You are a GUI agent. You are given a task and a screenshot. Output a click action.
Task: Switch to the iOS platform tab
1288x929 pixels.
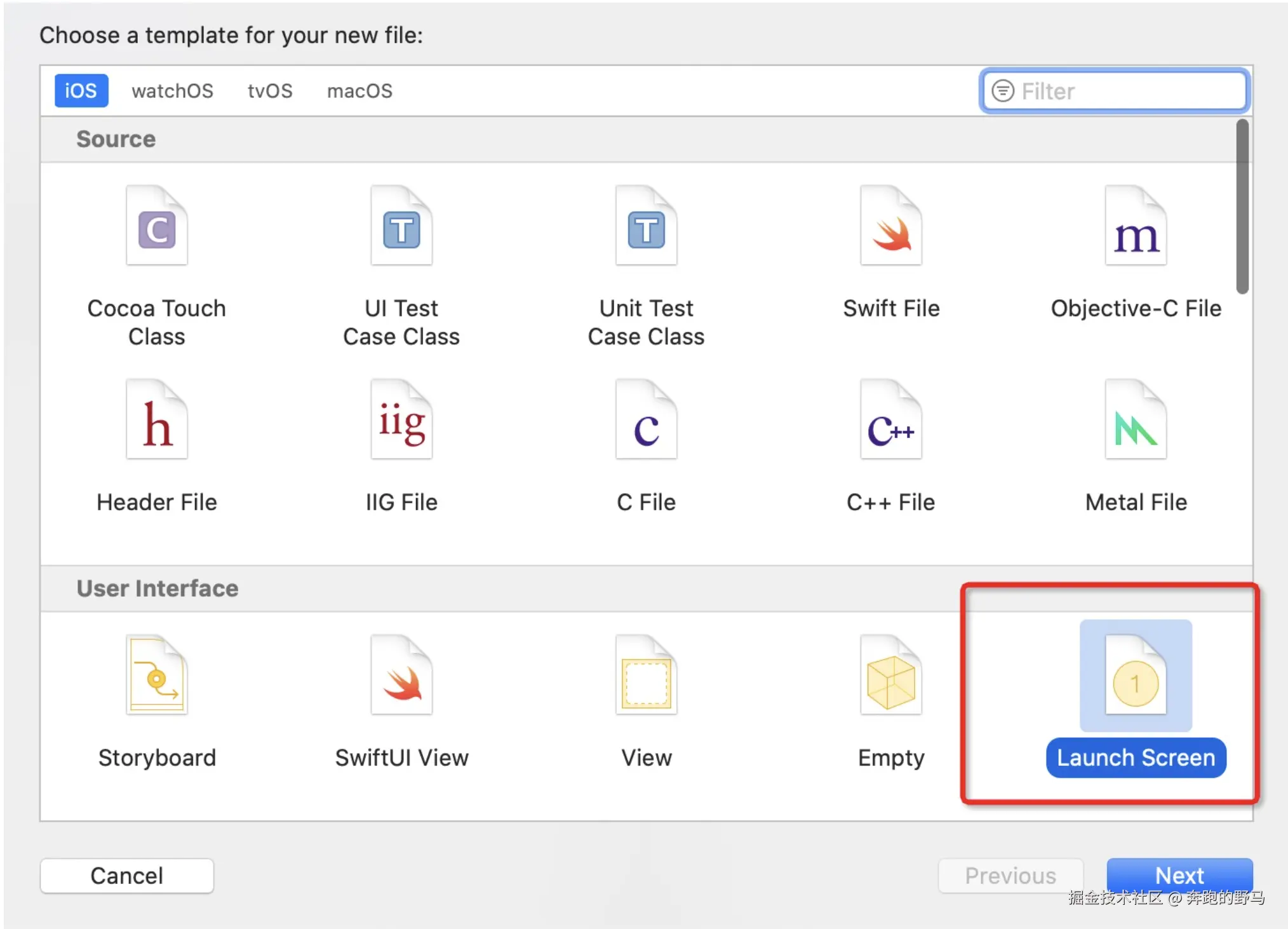[81, 91]
